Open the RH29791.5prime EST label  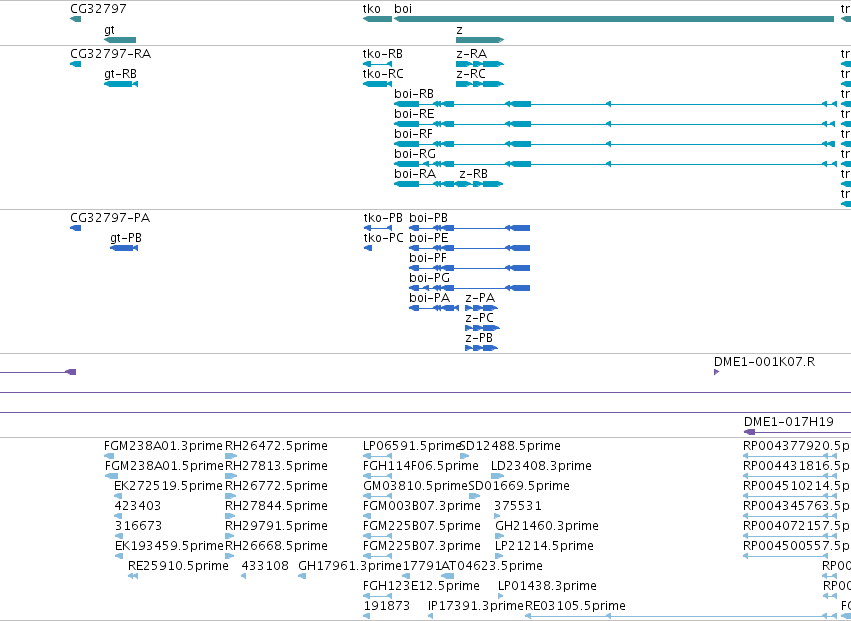pos(276,526)
